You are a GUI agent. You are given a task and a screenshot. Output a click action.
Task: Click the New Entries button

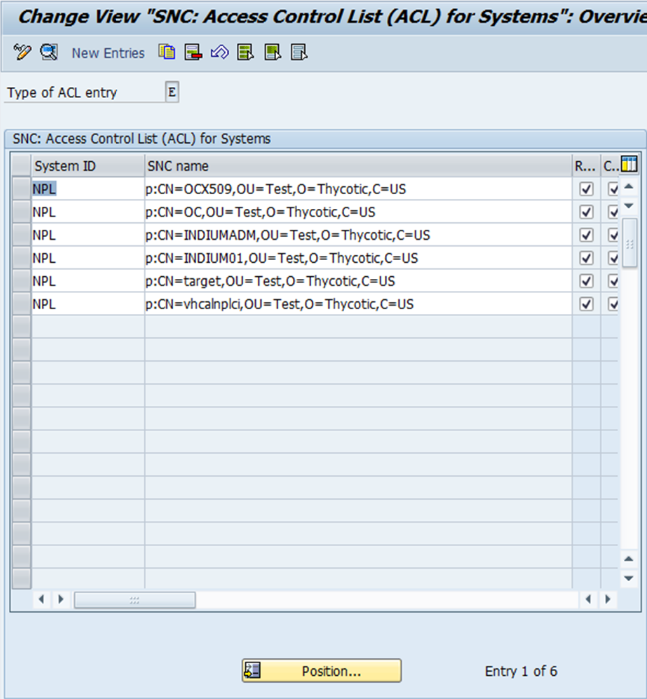pyautogui.click(x=108, y=53)
